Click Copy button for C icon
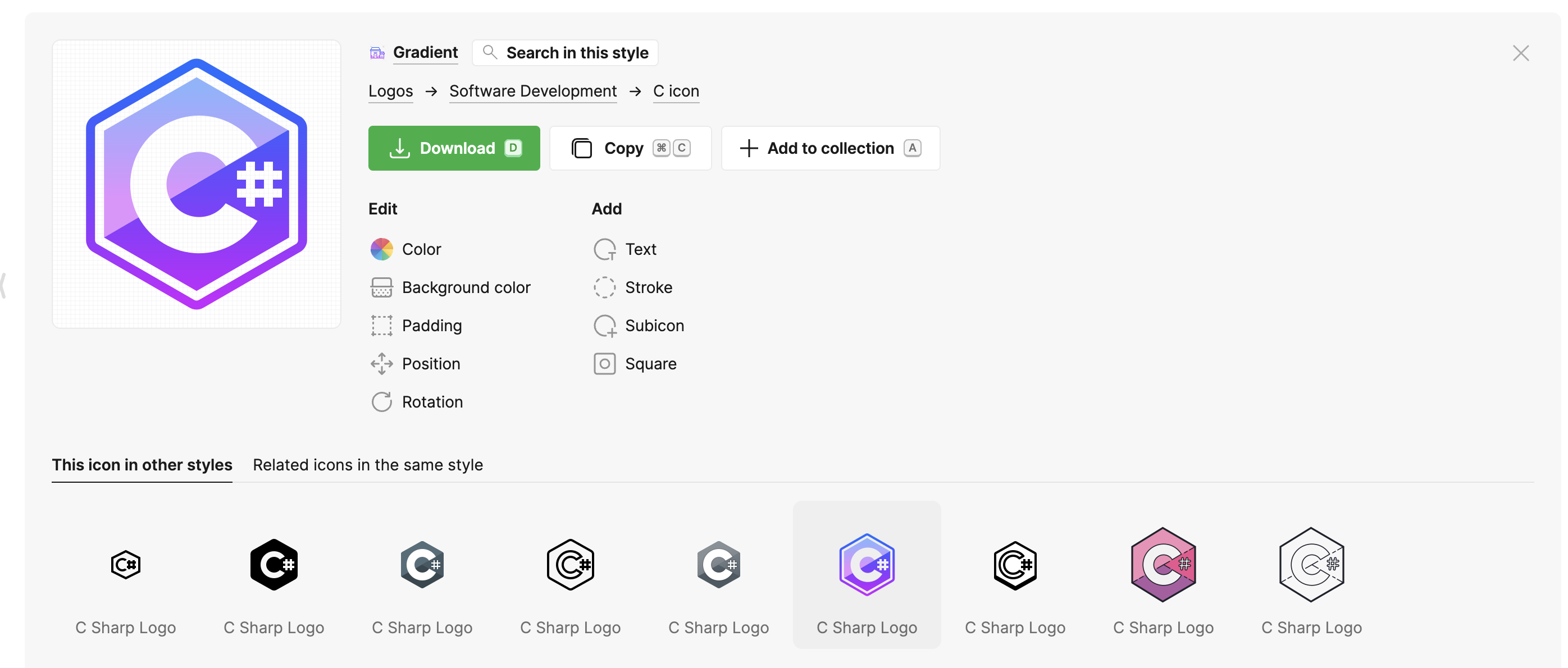This screenshot has width=1568, height=668. pyautogui.click(x=630, y=147)
